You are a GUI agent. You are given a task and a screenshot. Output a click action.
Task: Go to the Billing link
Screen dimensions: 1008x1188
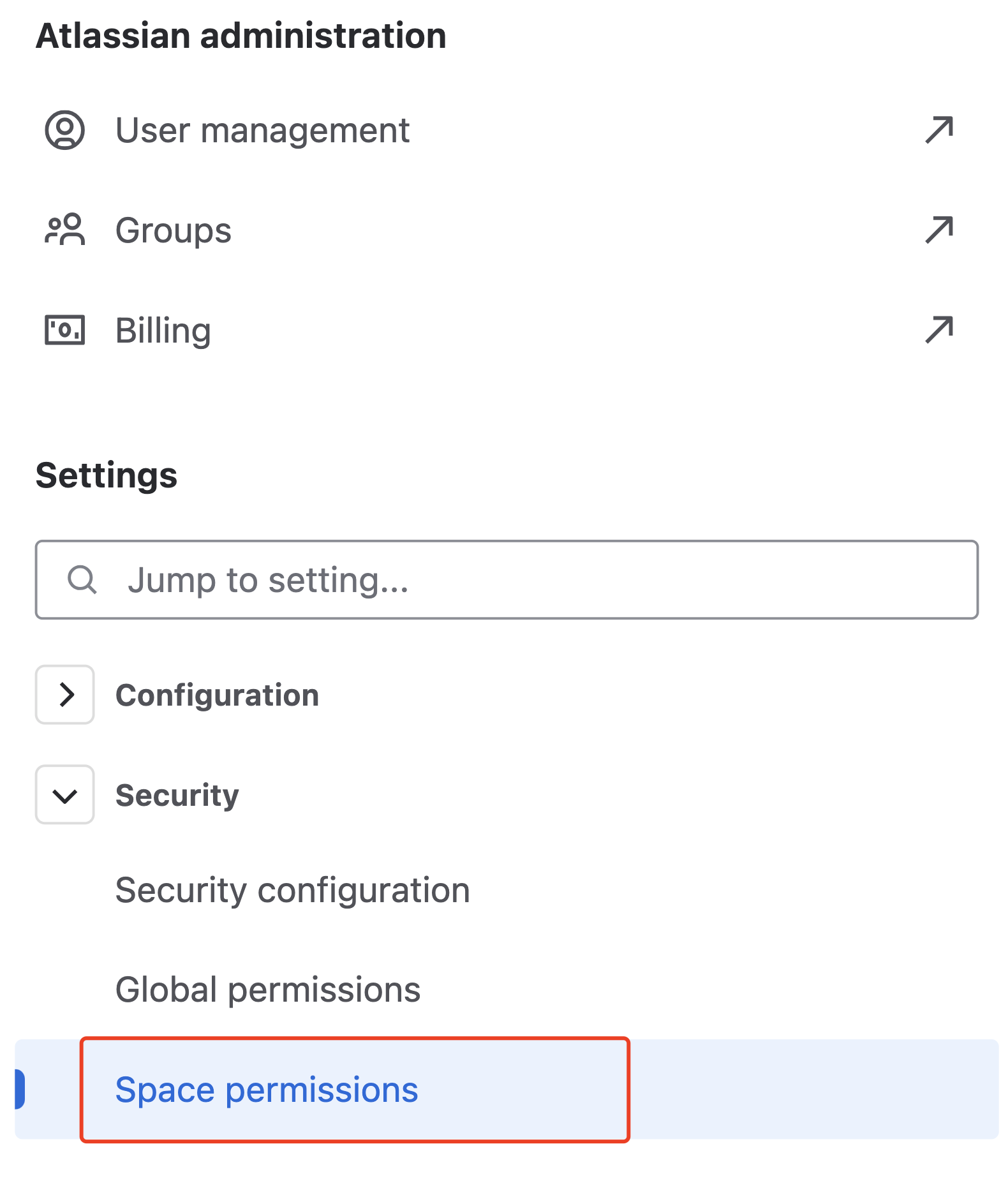tap(163, 330)
